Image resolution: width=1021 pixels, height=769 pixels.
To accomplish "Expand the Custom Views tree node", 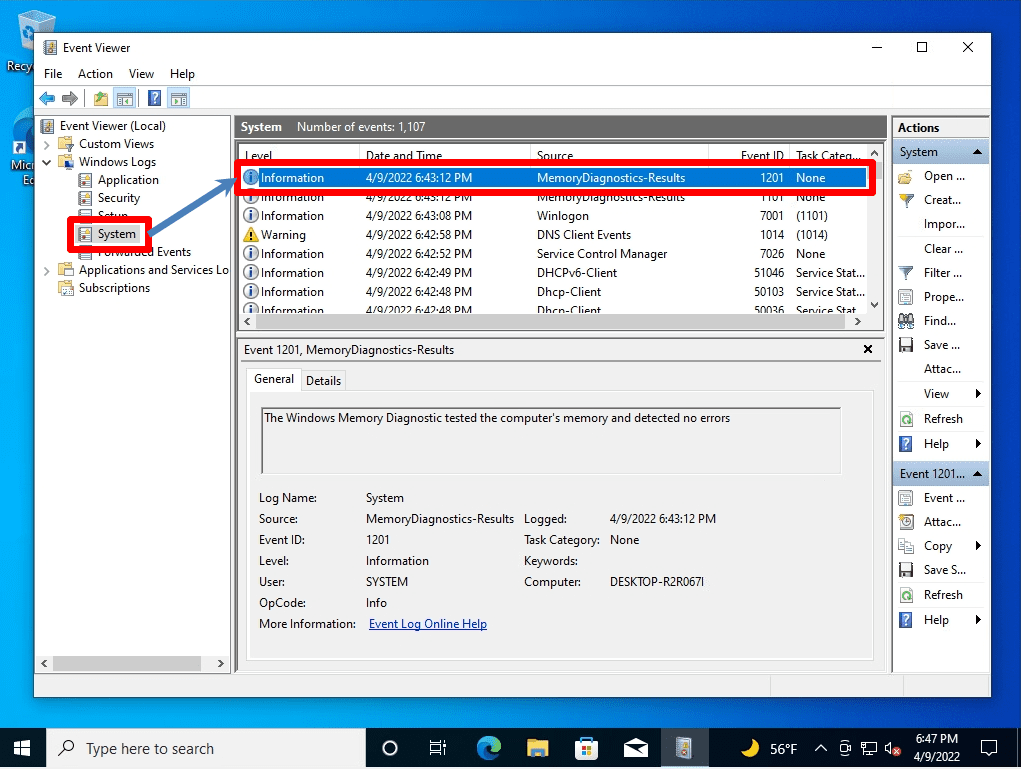I will [47, 143].
